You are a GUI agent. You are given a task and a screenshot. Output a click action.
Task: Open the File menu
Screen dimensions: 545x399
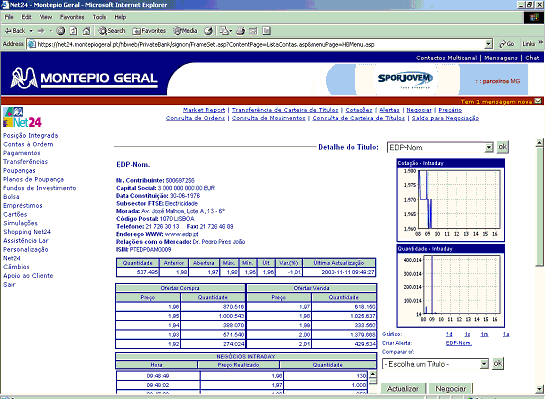(x=9, y=17)
